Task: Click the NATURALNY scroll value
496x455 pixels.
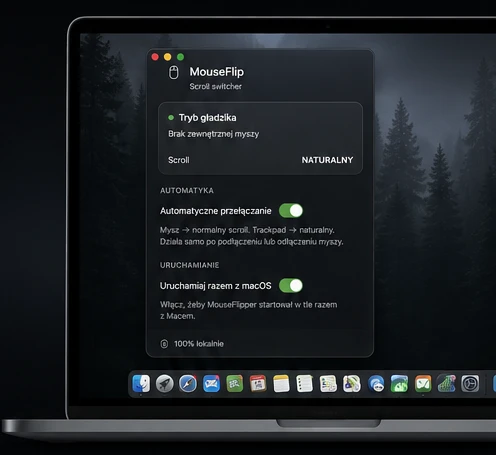Action: pyautogui.click(x=327, y=160)
